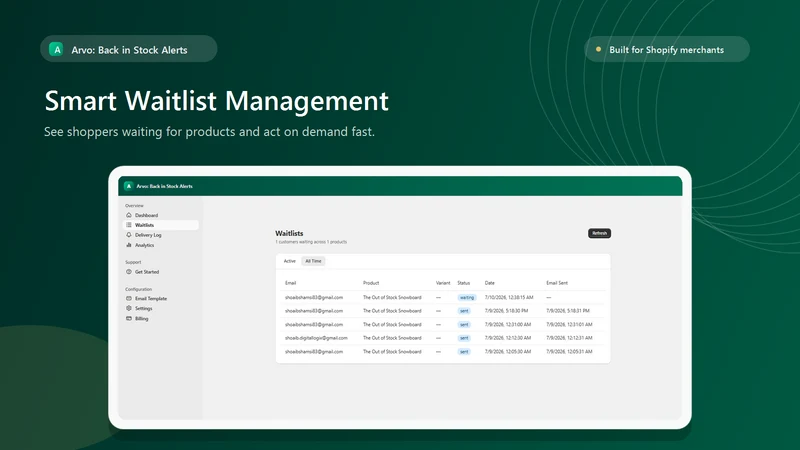Click '1 customers waiting across 1 products' subtitle
The height and width of the screenshot is (450, 800).
tap(311, 242)
